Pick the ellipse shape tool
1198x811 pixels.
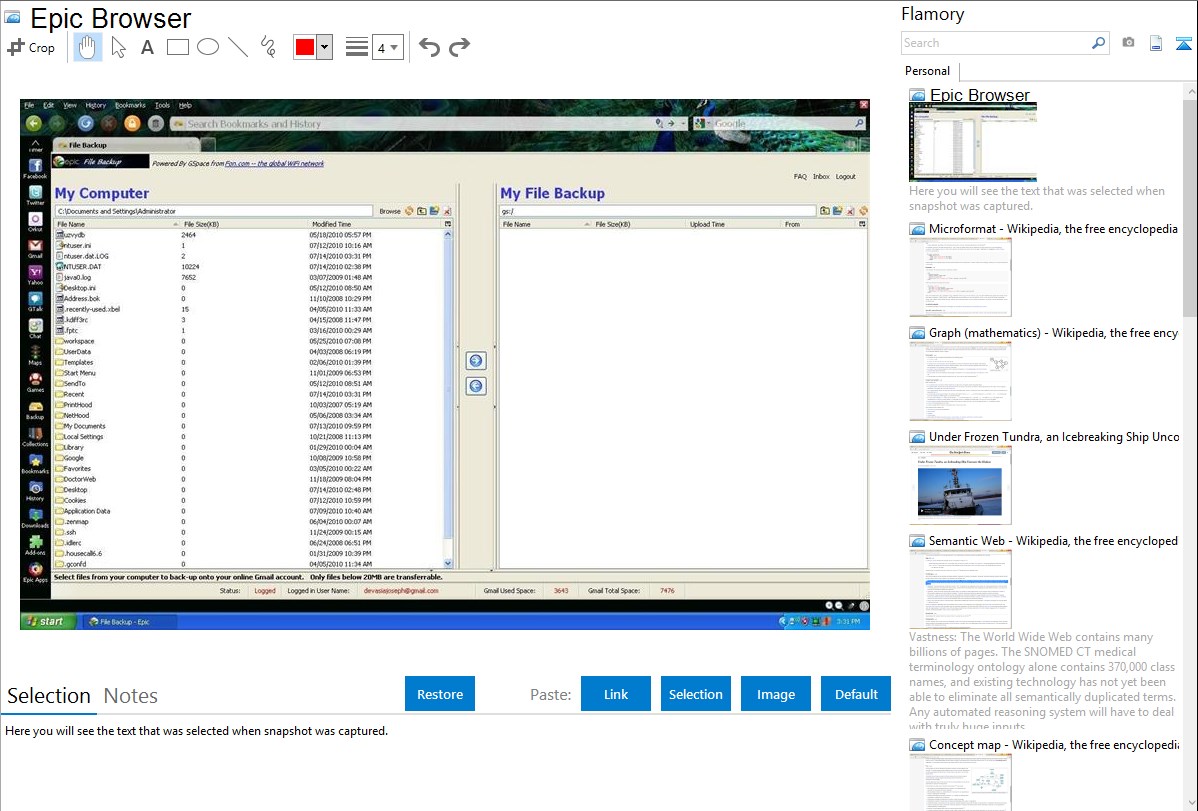click(x=208, y=47)
